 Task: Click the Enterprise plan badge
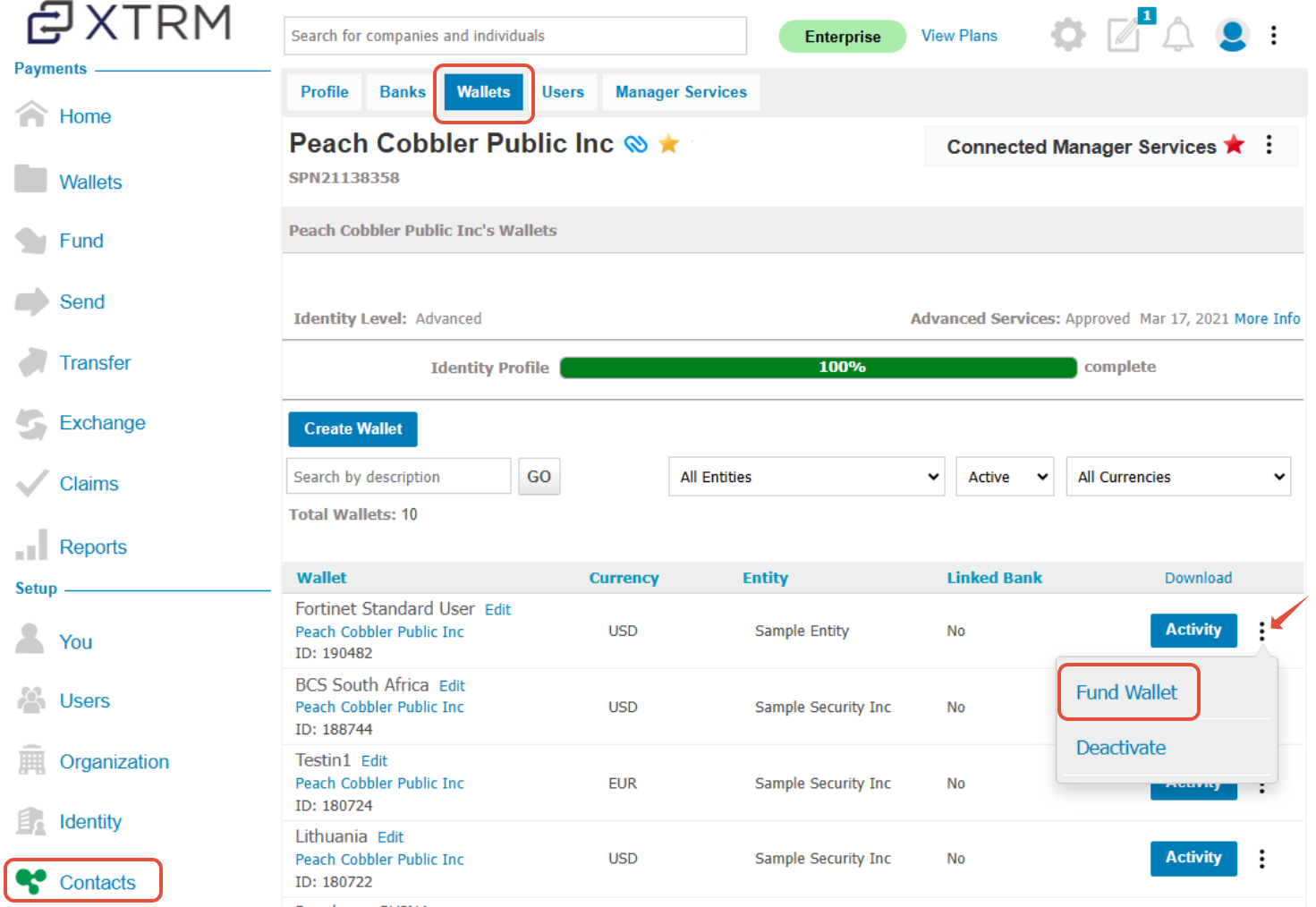click(842, 37)
